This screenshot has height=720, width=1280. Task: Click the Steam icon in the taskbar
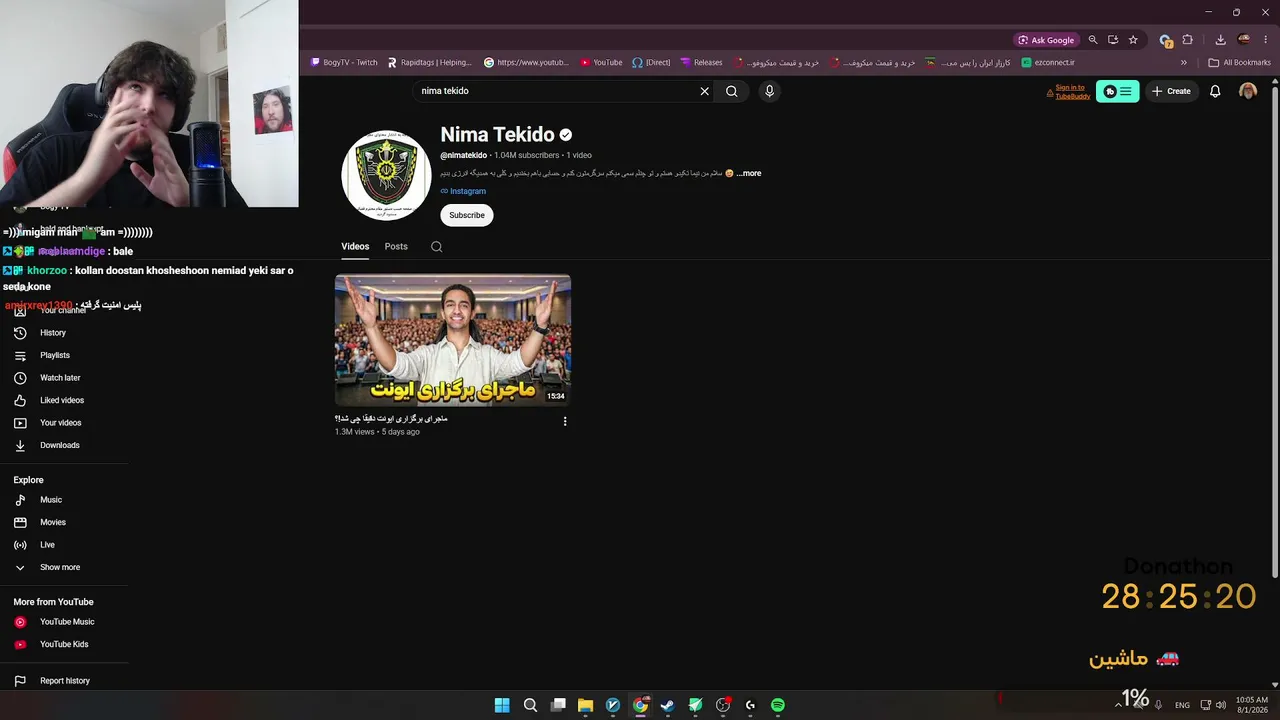(x=667, y=705)
